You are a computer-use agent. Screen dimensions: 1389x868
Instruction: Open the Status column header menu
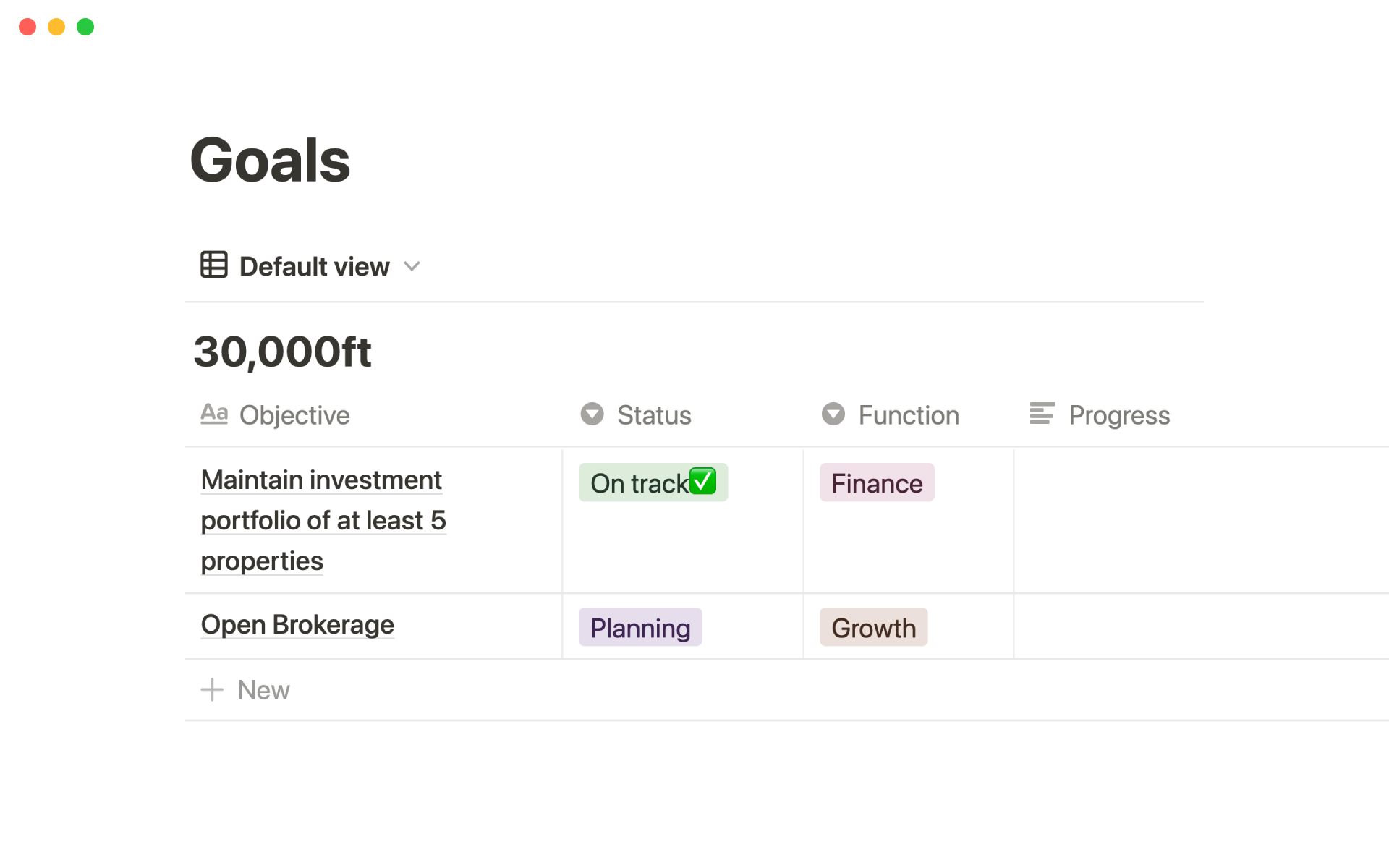(653, 415)
